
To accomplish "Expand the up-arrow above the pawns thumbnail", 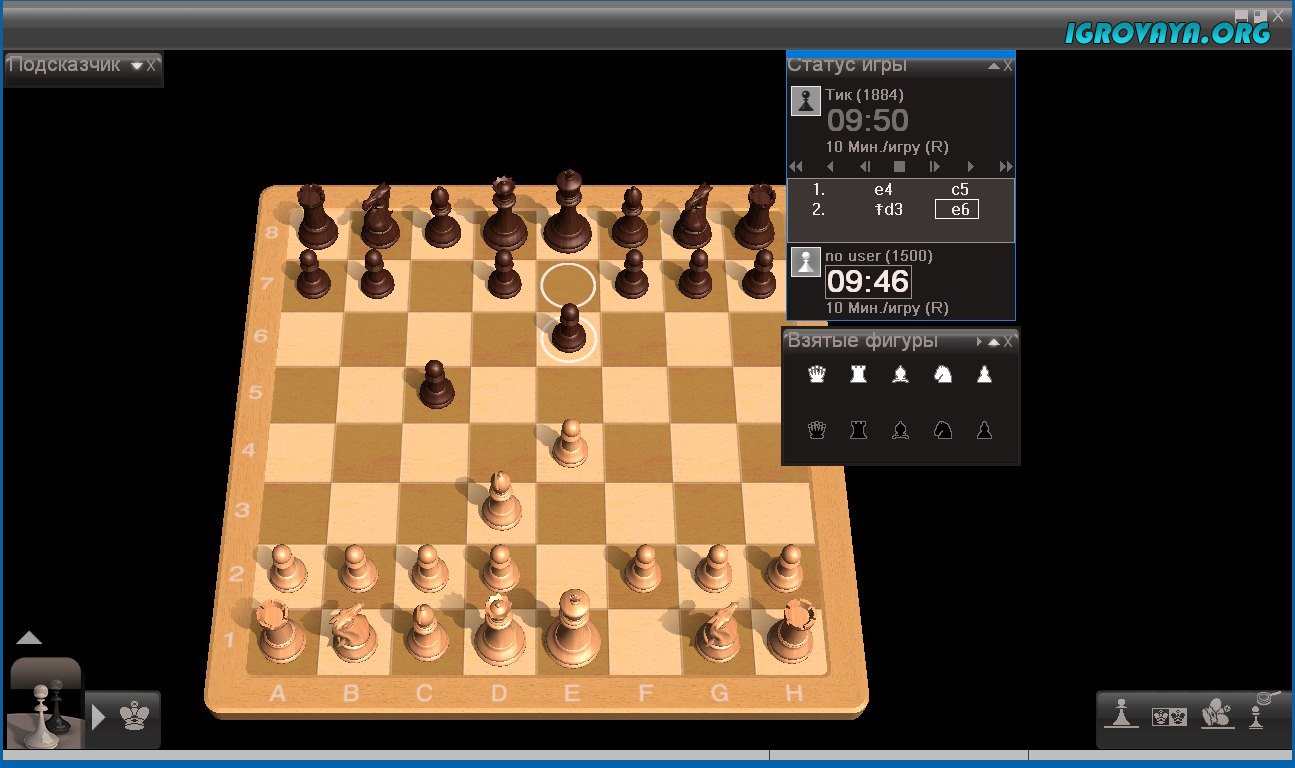I will click(29, 638).
